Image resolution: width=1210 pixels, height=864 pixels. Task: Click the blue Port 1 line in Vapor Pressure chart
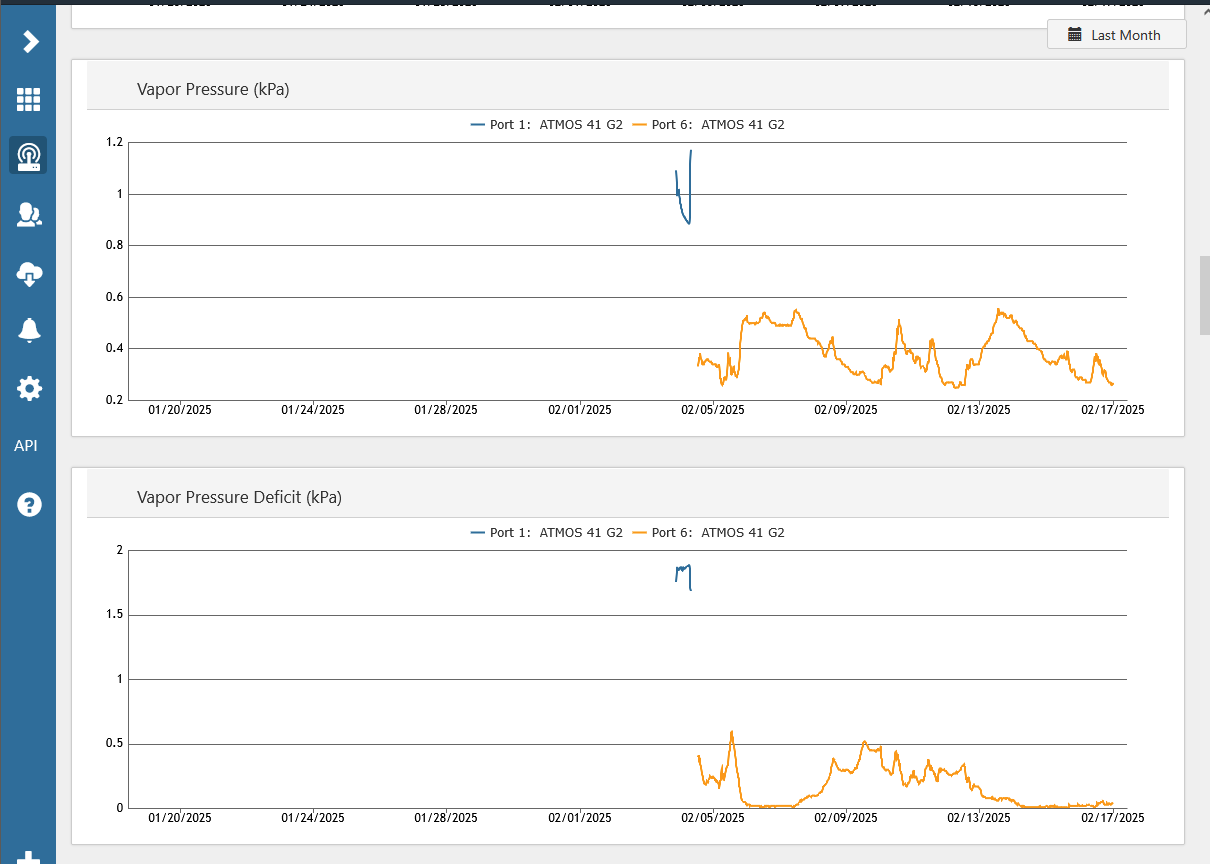(683, 212)
